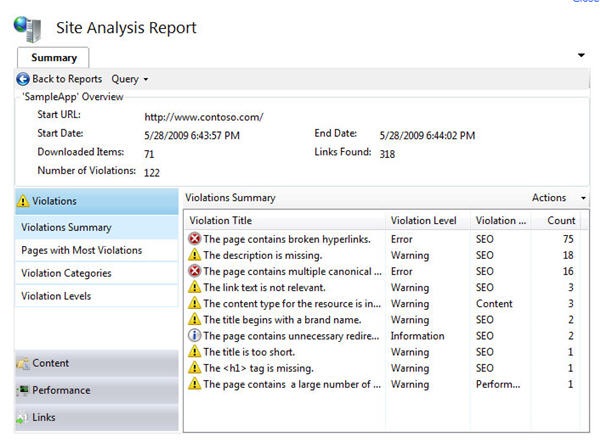The height and width of the screenshot is (442, 600).
Task: Open Violation Categories view
Action: point(66,273)
